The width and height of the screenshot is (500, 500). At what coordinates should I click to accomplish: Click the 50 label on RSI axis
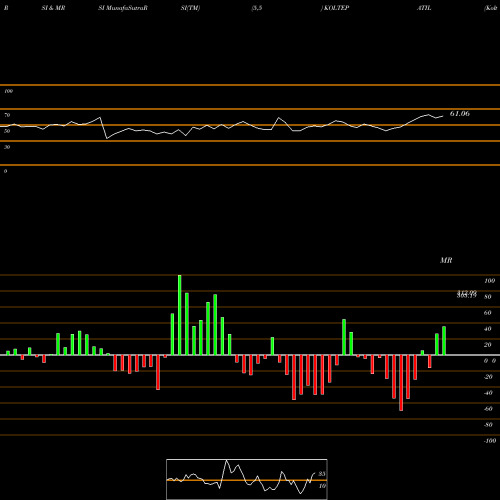(7, 131)
